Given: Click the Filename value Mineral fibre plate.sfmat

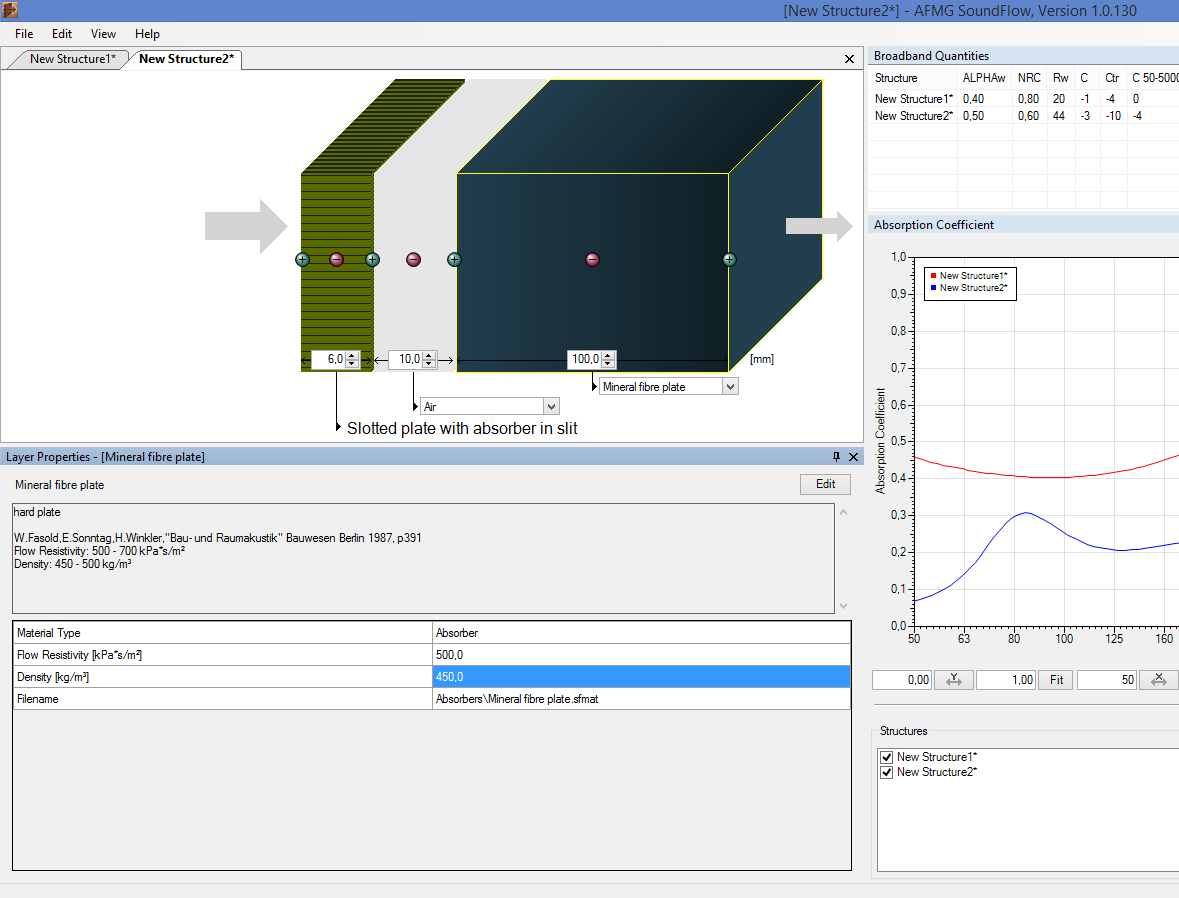Looking at the screenshot, I should [641, 699].
